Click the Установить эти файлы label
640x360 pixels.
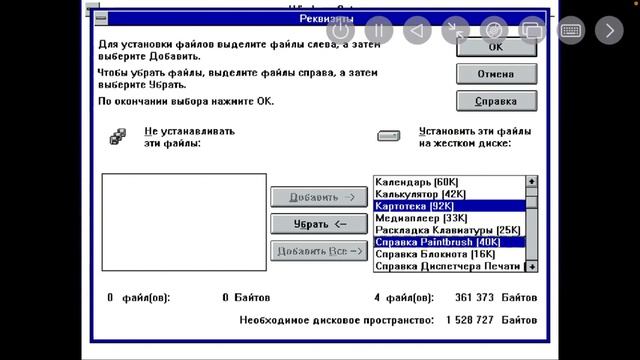point(475,137)
